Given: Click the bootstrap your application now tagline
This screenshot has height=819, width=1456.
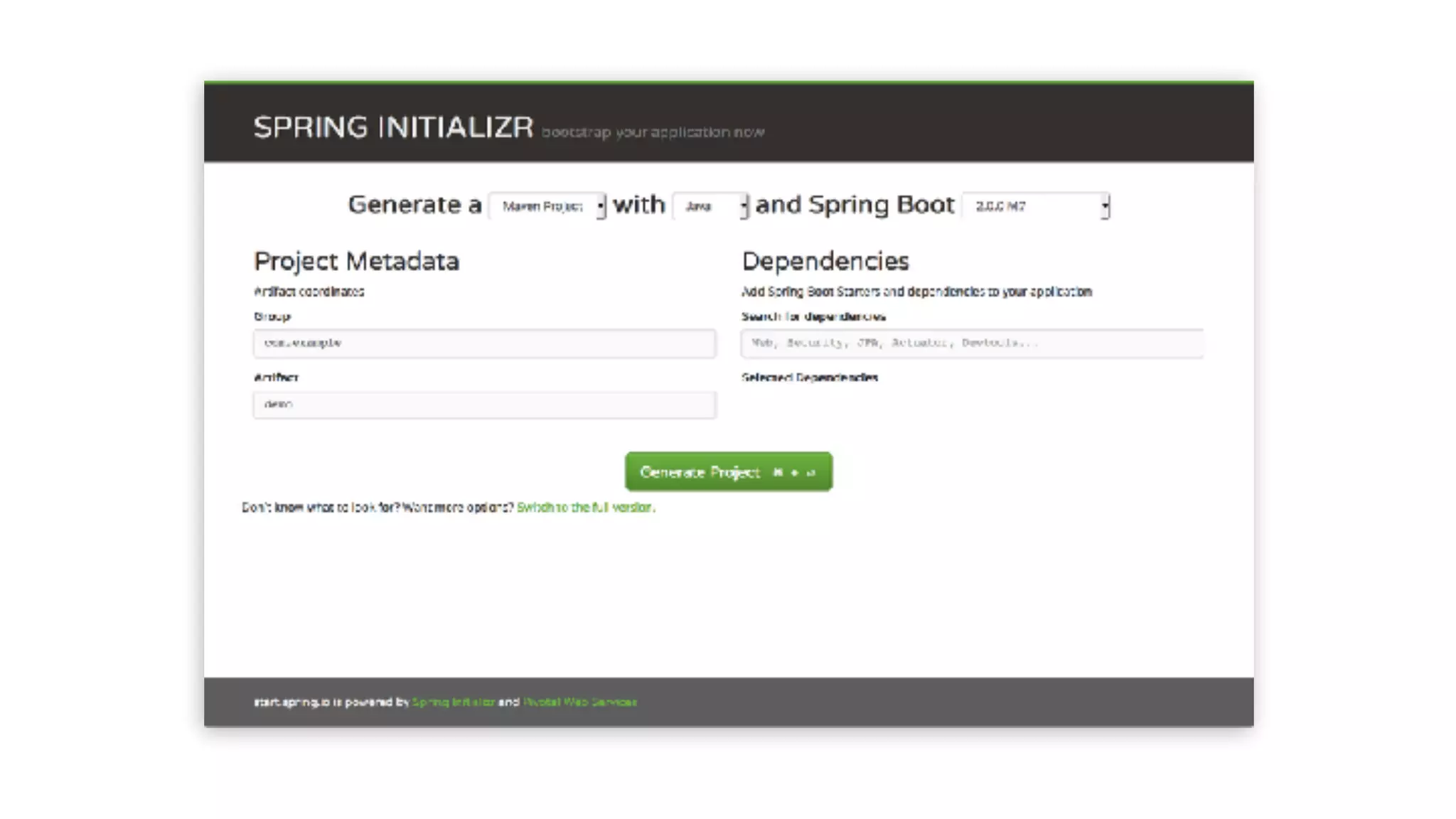Looking at the screenshot, I should [x=653, y=132].
